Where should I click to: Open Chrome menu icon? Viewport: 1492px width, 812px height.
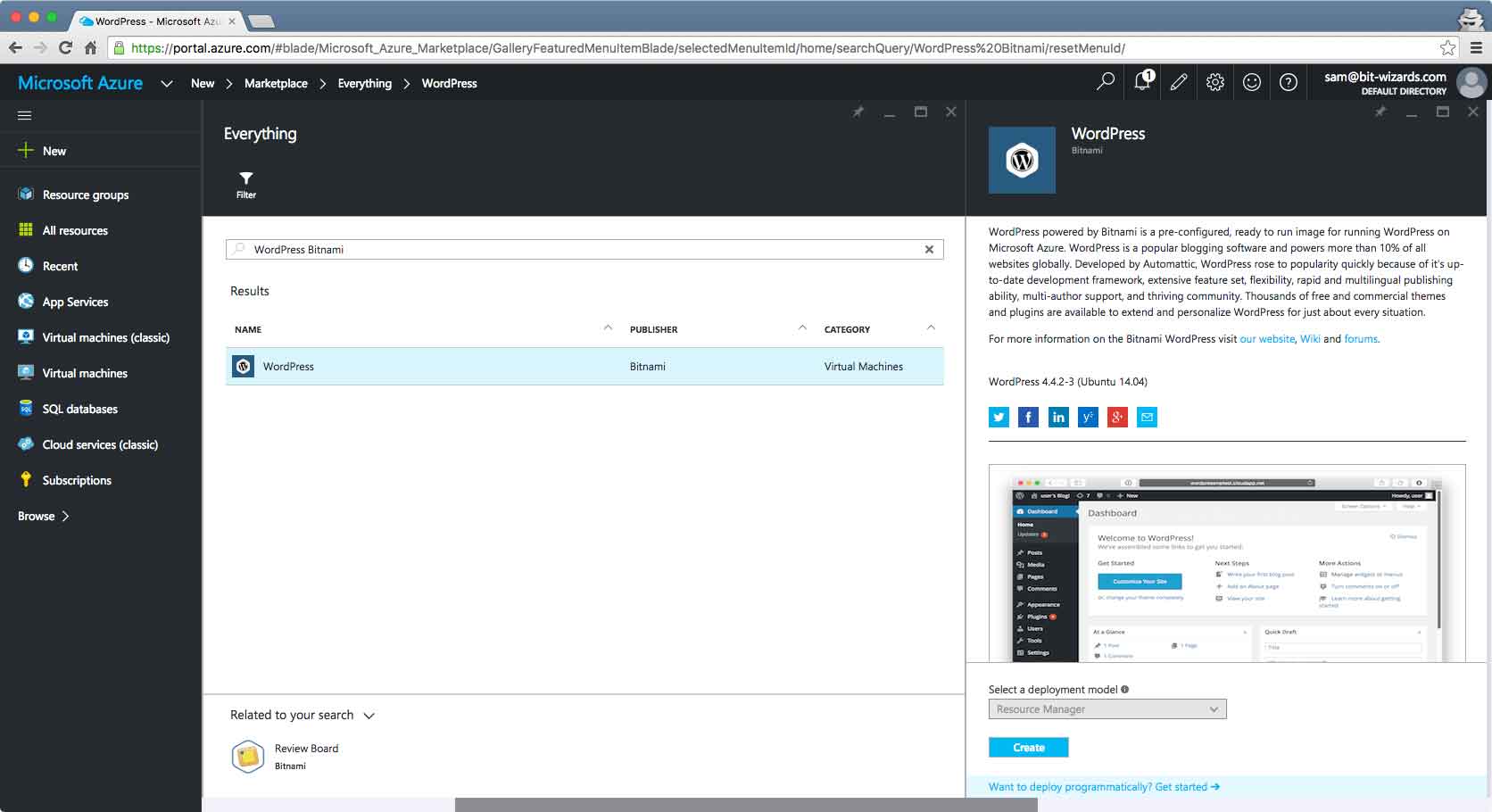(1476, 48)
